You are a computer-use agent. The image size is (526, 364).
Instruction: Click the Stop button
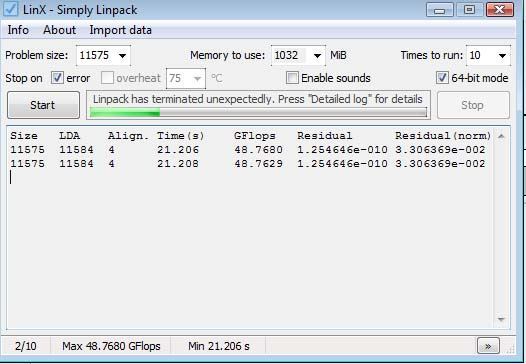coord(473,105)
